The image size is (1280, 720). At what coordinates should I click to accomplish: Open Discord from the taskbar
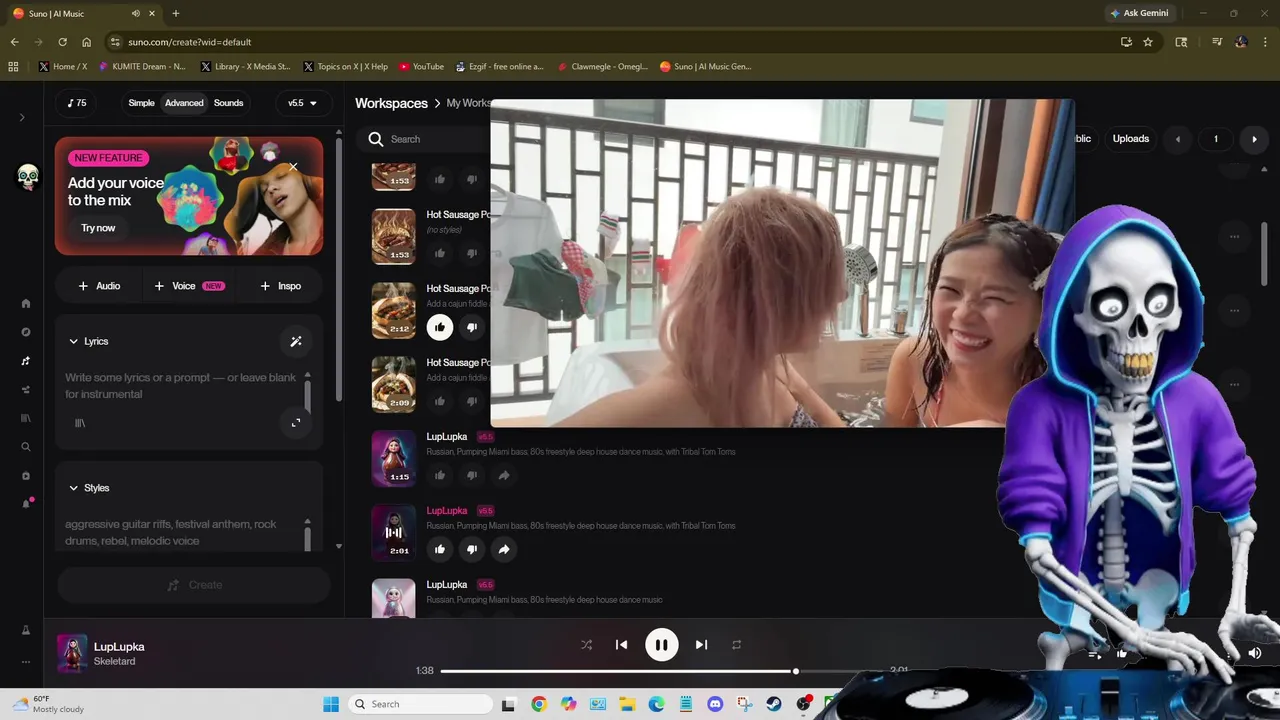point(715,704)
